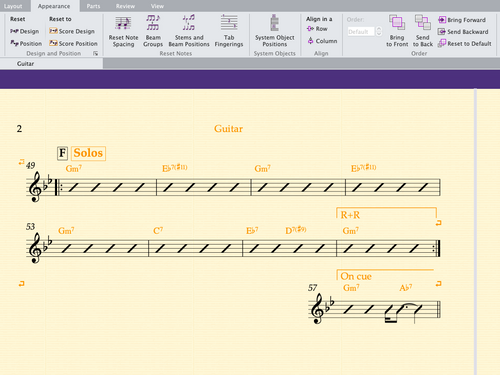Select the Guitar document tab
Screen dimensions: 500x375
(x=25, y=64)
